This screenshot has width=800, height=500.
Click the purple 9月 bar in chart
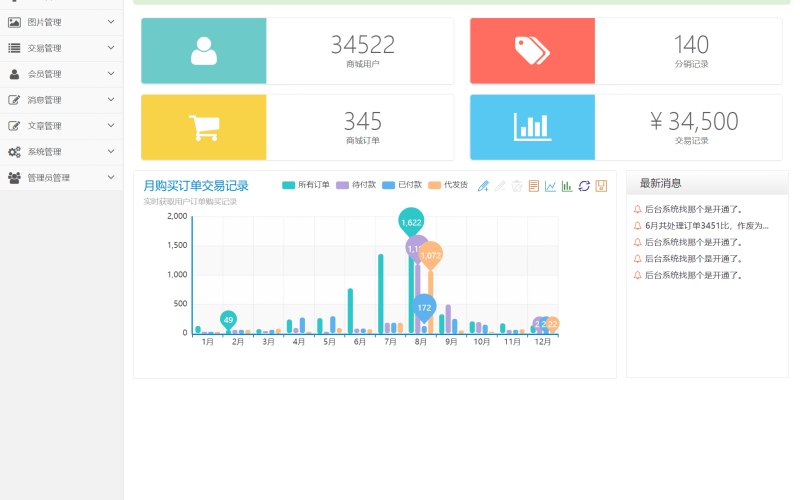448,319
